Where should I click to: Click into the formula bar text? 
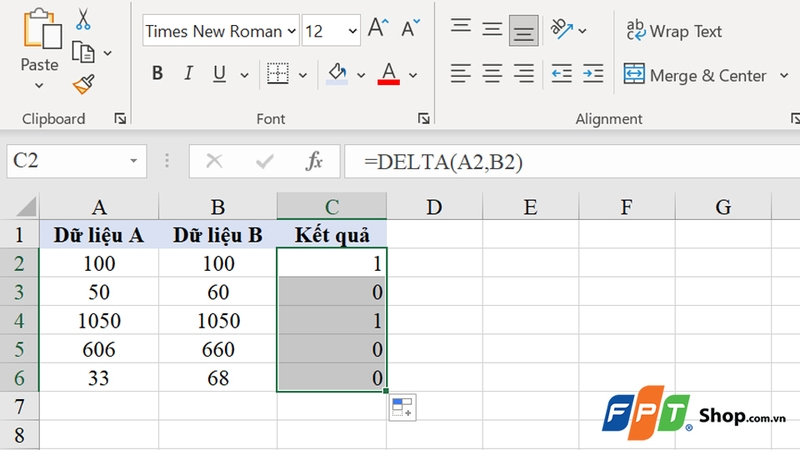click(x=560, y=161)
